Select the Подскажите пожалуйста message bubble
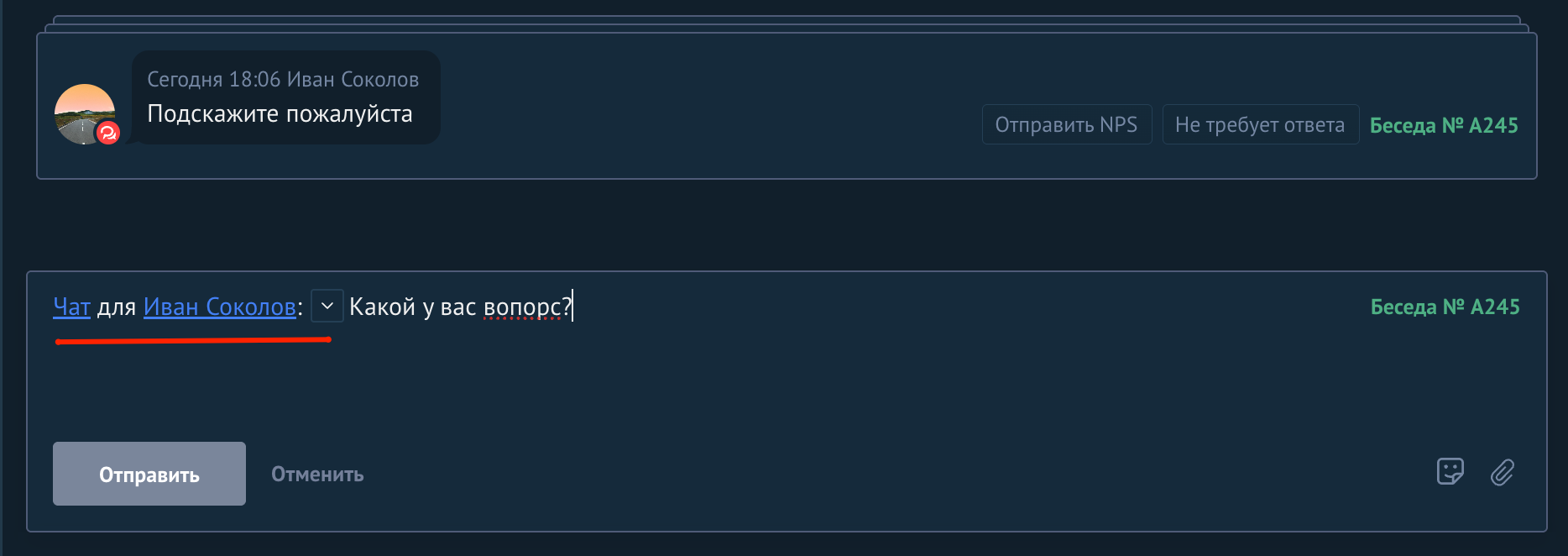 click(x=286, y=97)
